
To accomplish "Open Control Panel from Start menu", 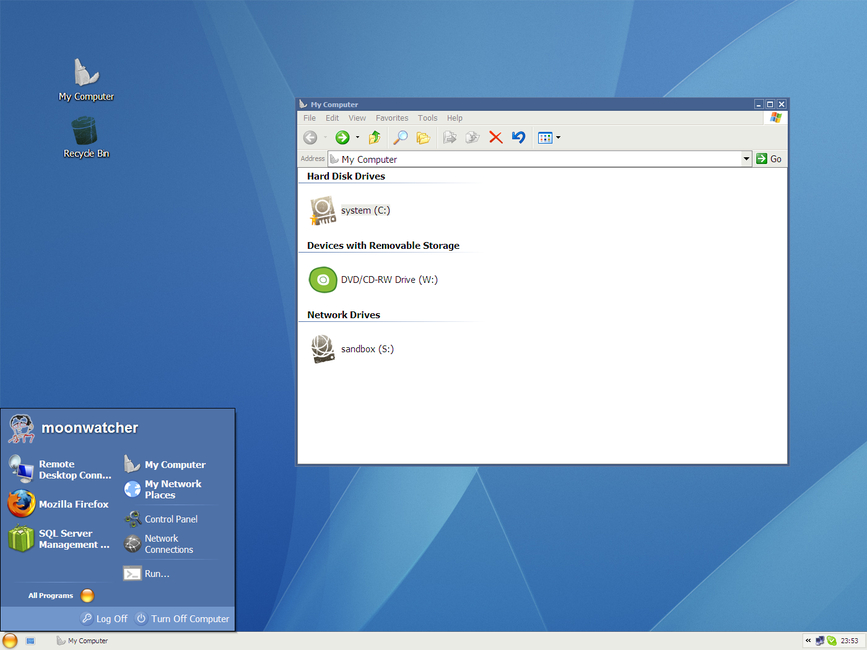I will point(161,519).
